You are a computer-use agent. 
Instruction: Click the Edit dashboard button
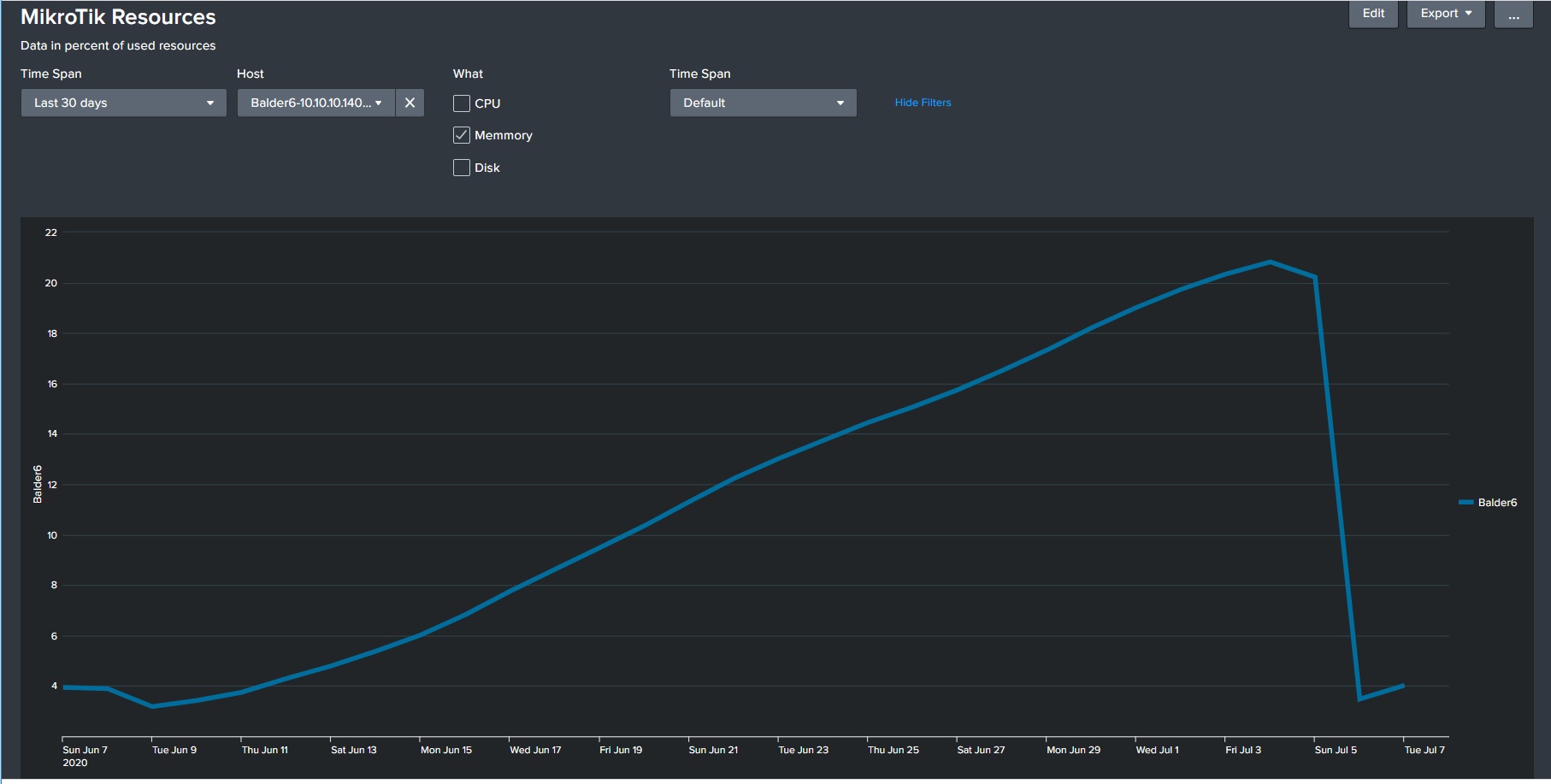pyautogui.click(x=1373, y=14)
